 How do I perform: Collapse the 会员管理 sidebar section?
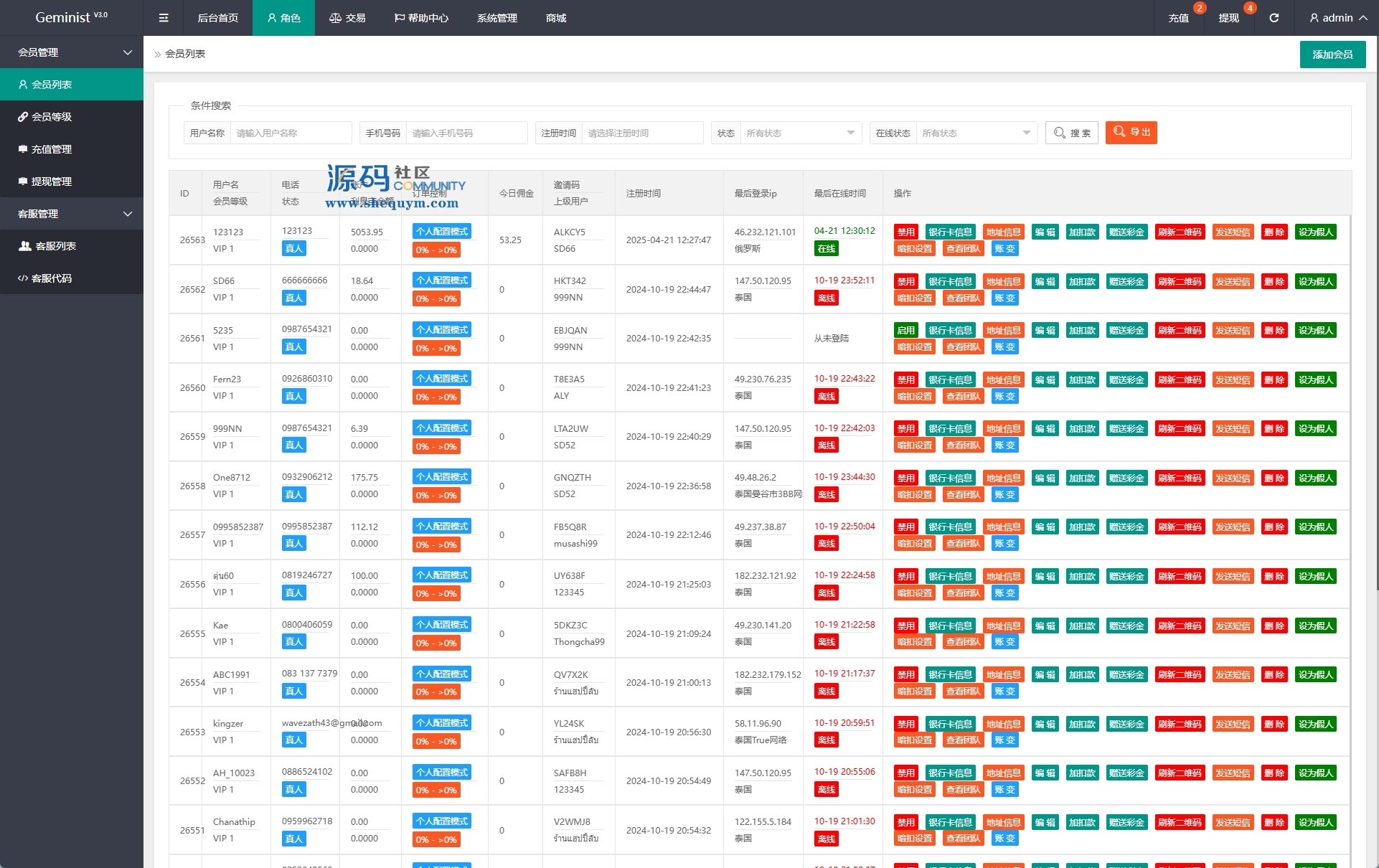(x=72, y=52)
